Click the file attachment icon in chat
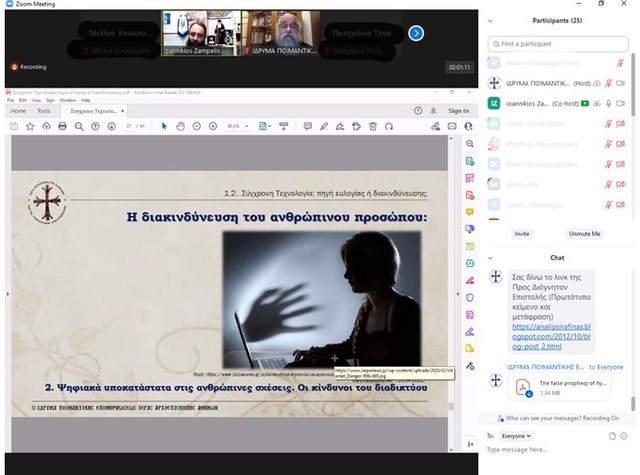 [612, 436]
